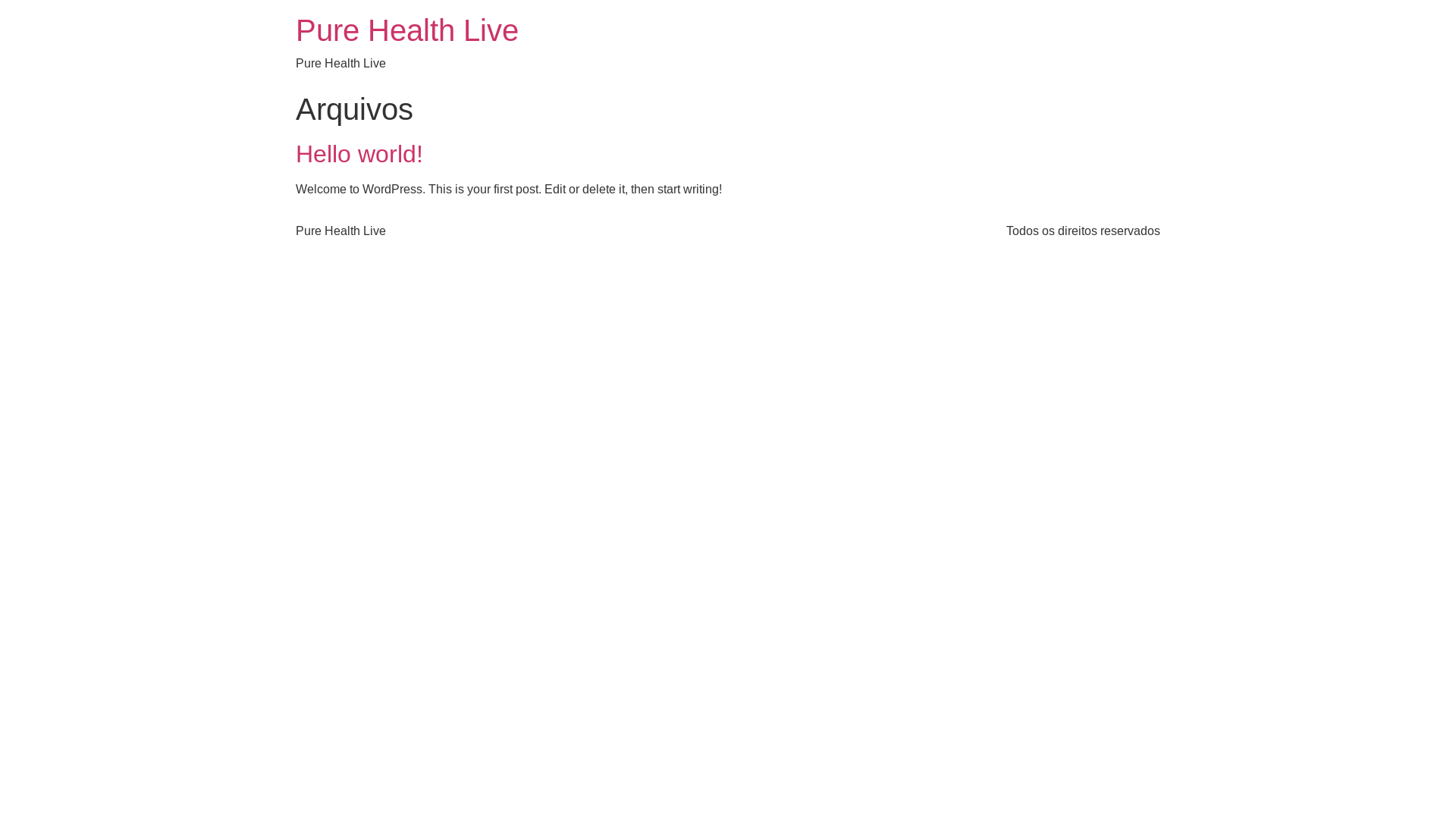Open the Pure Health Live site title link
Viewport: 1456px width, 819px height.
click(407, 31)
